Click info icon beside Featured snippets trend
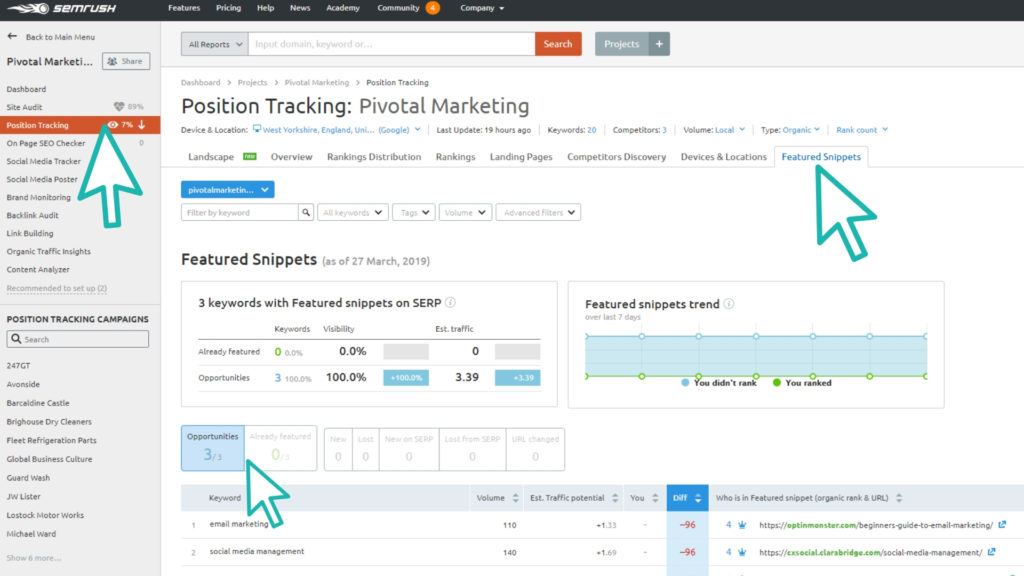 coord(729,304)
